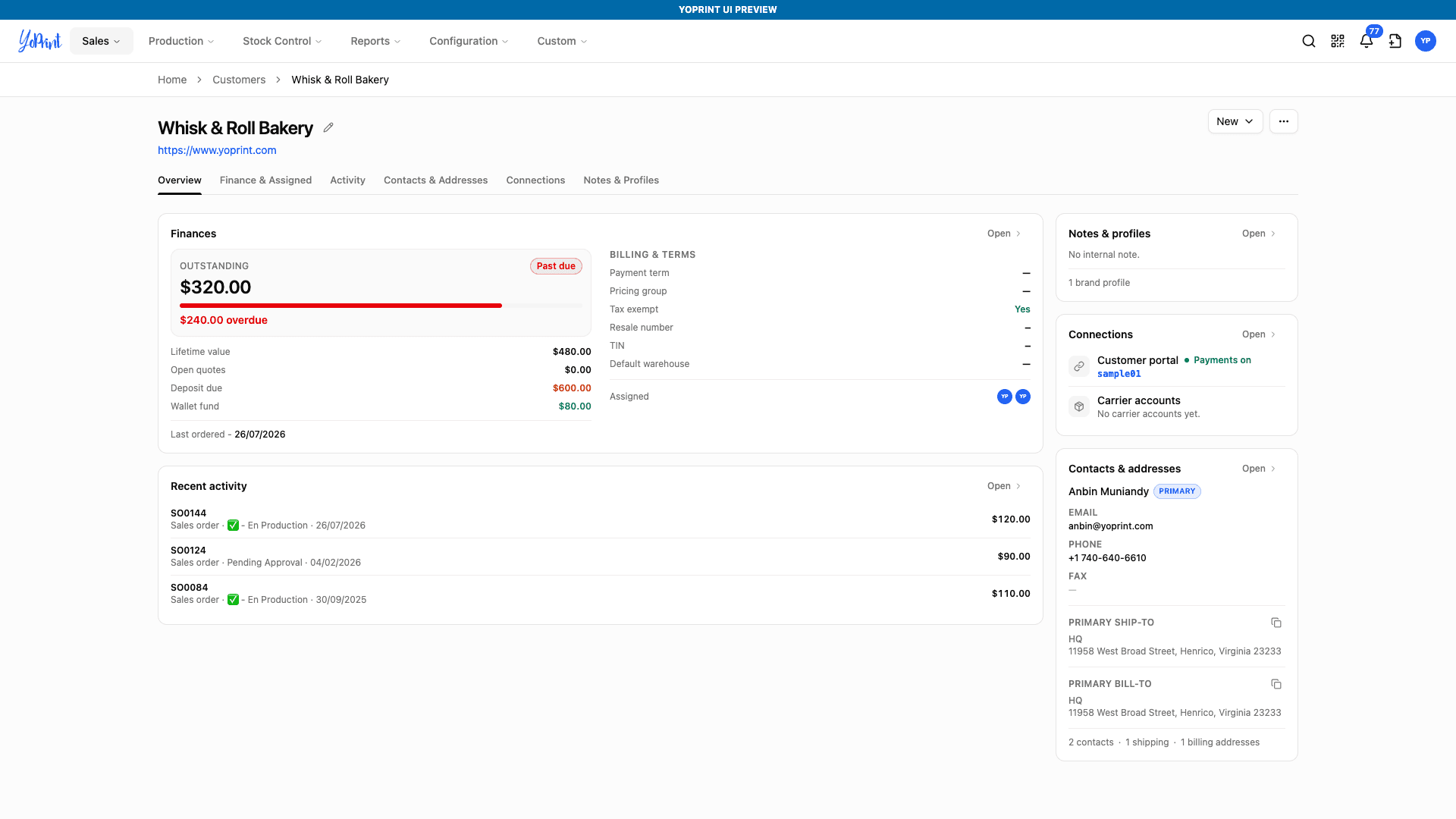1456x819 pixels.
Task: Click the red overdue progress bar
Action: pyautogui.click(x=340, y=306)
